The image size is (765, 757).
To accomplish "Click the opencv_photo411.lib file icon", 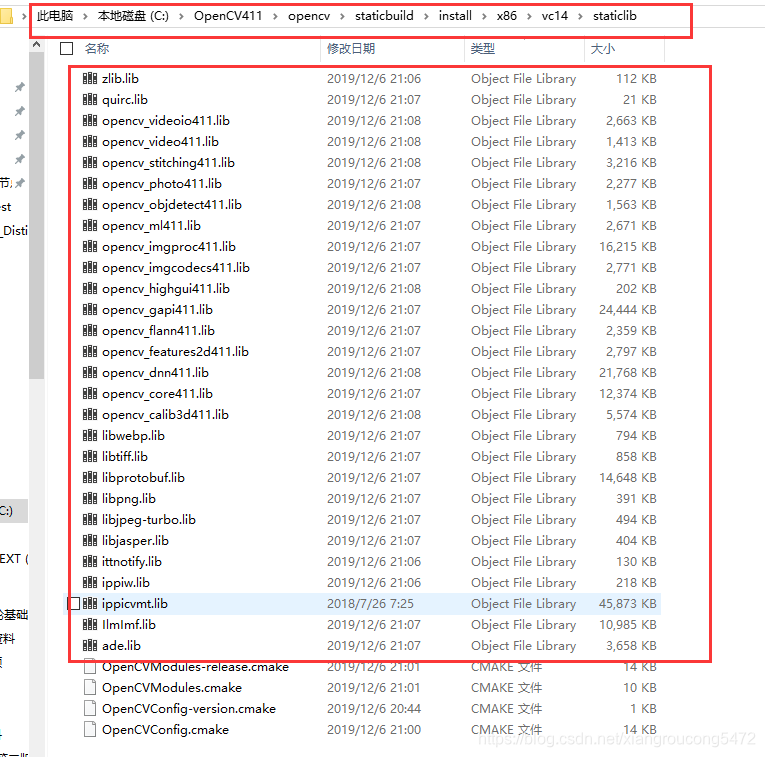I will click(90, 183).
